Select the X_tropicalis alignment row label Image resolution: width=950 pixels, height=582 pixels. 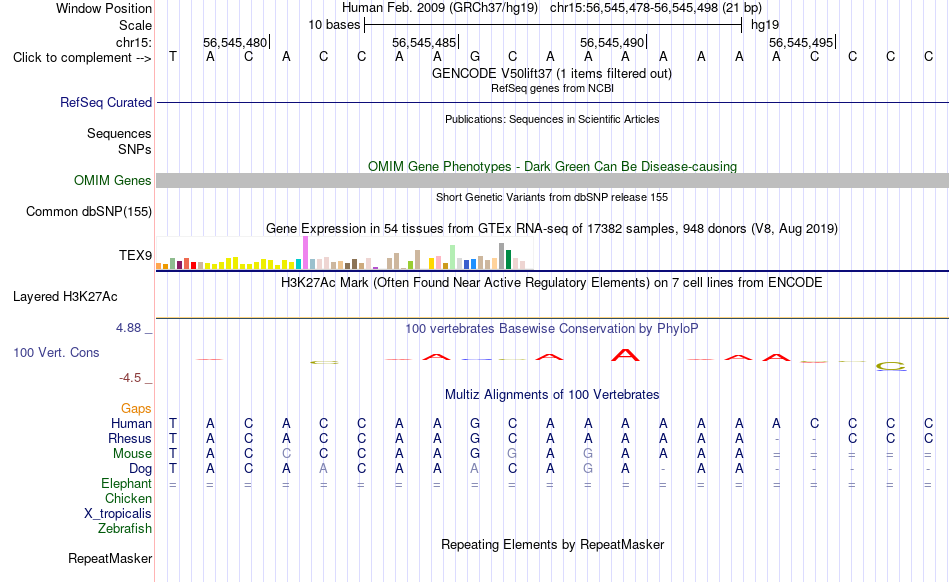(118, 514)
